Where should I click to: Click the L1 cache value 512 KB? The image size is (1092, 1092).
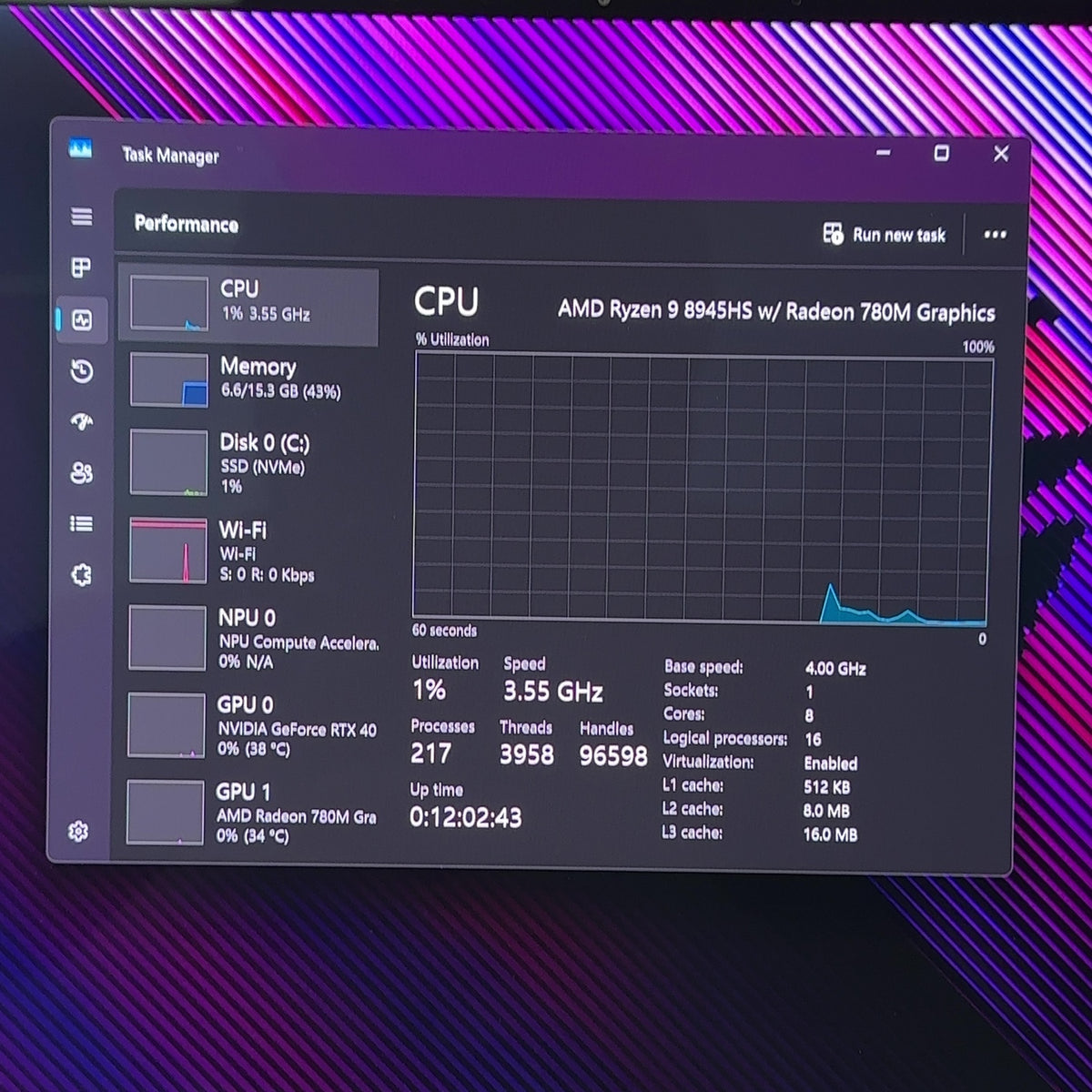click(x=827, y=787)
